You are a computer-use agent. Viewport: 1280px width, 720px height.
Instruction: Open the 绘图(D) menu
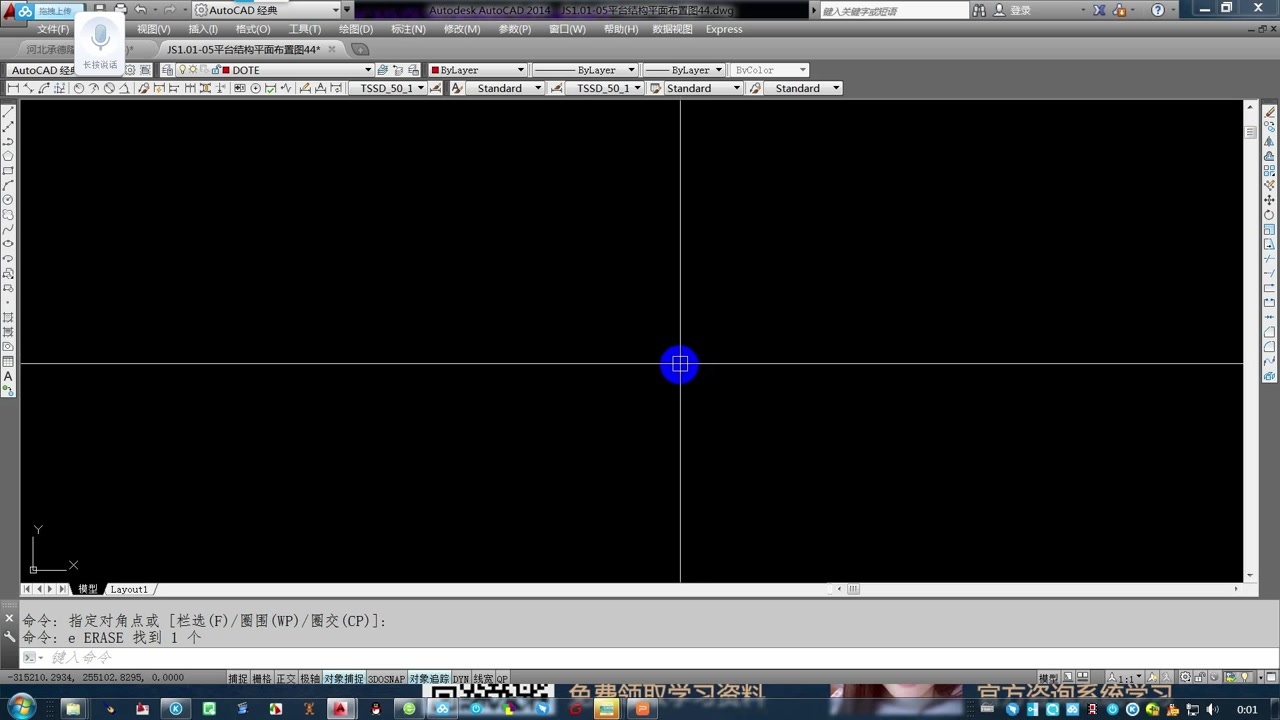tap(356, 29)
